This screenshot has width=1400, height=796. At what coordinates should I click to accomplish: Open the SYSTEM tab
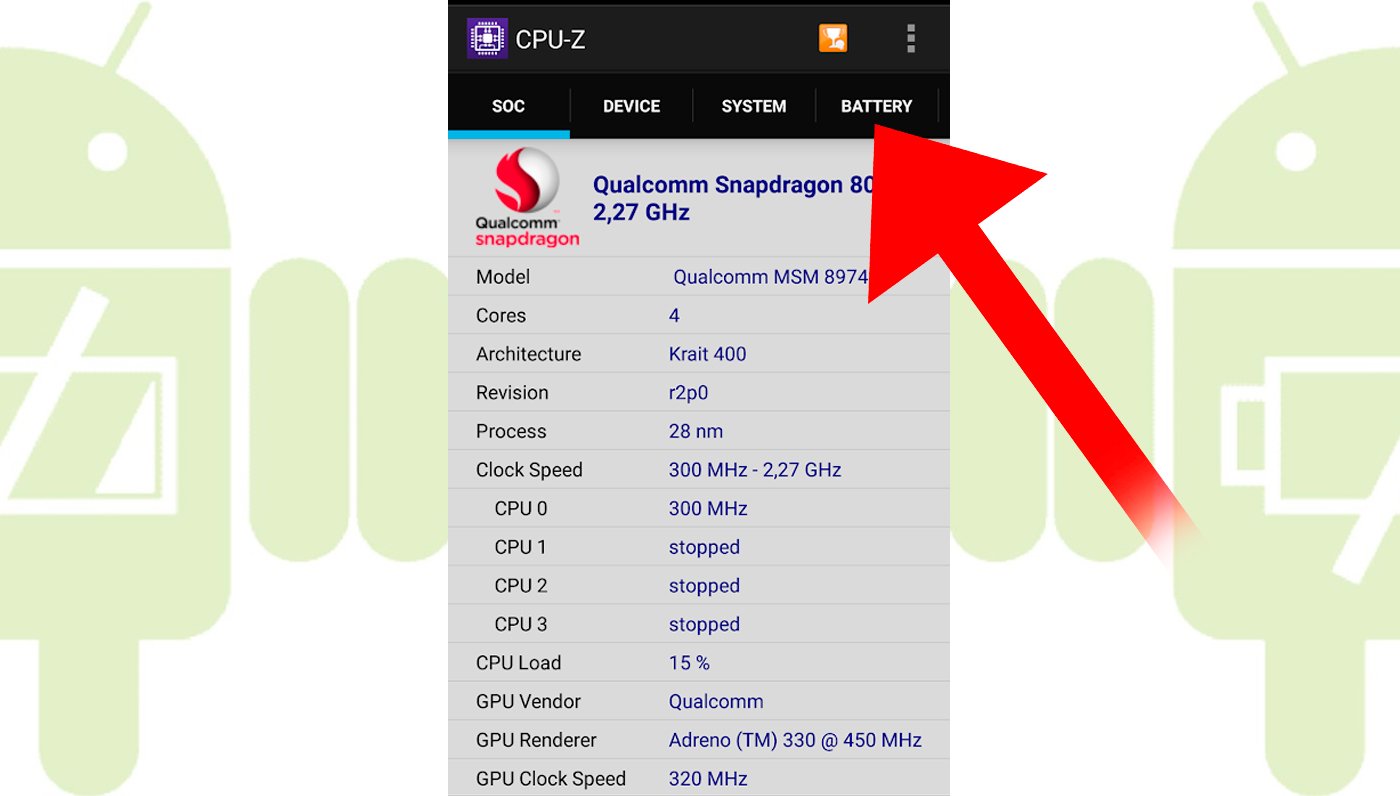pyautogui.click(x=754, y=106)
